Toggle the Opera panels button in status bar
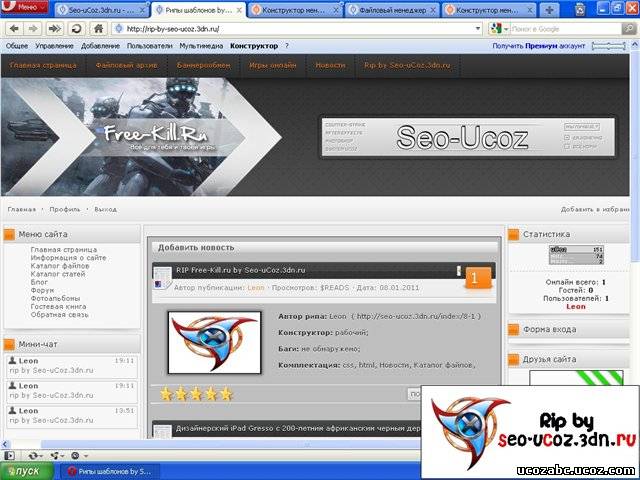The height and width of the screenshot is (480, 640). pyautogui.click(x=9, y=456)
